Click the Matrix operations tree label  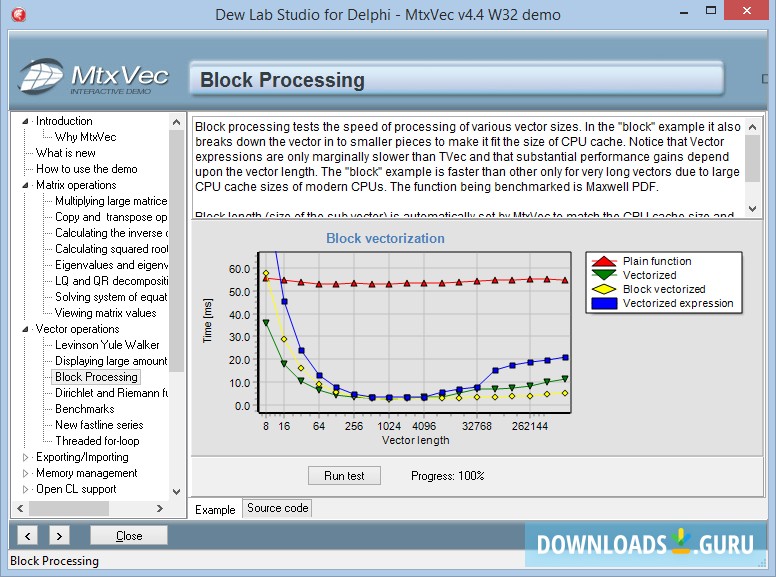(x=76, y=185)
